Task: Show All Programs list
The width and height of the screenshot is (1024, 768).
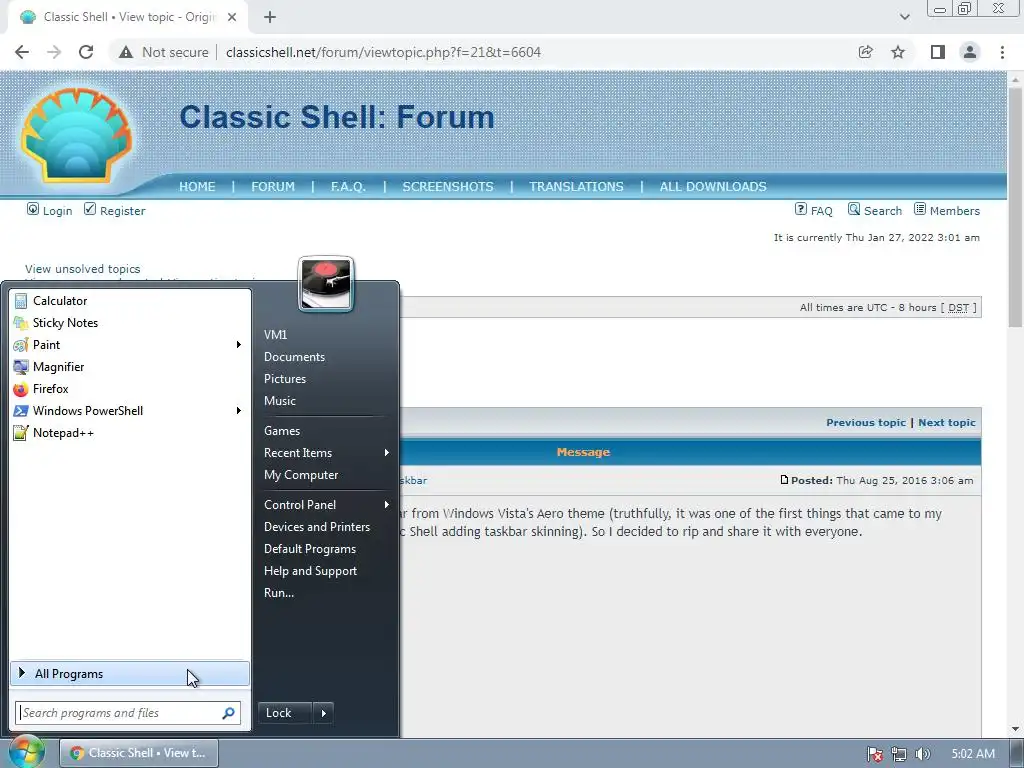Action: coord(129,674)
